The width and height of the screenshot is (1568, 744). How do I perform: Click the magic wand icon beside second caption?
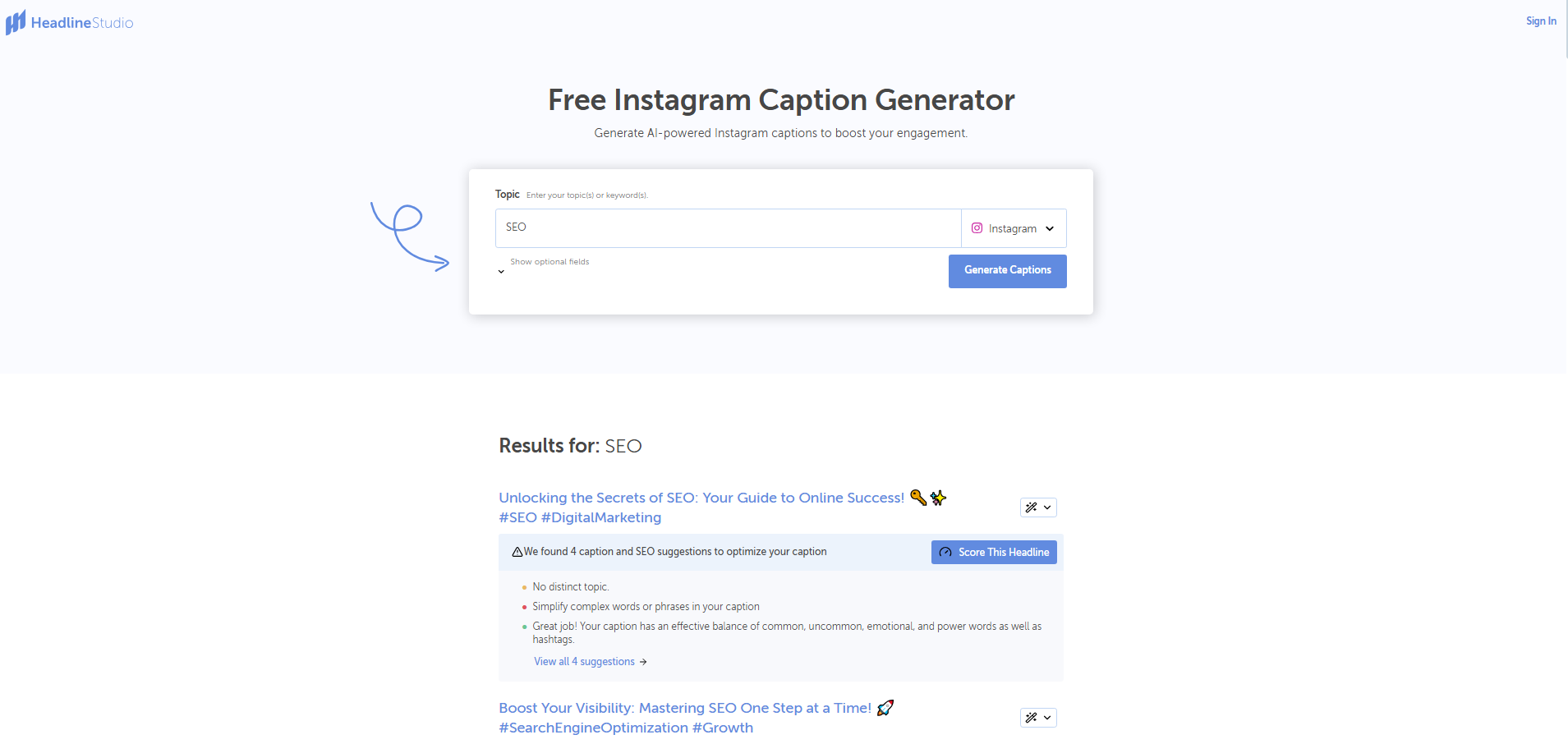(x=1032, y=717)
